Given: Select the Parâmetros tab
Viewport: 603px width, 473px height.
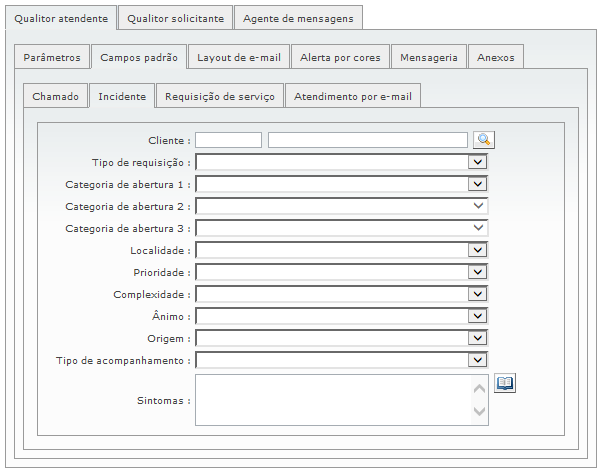Looking at the screenshot, I should [52, 57].
